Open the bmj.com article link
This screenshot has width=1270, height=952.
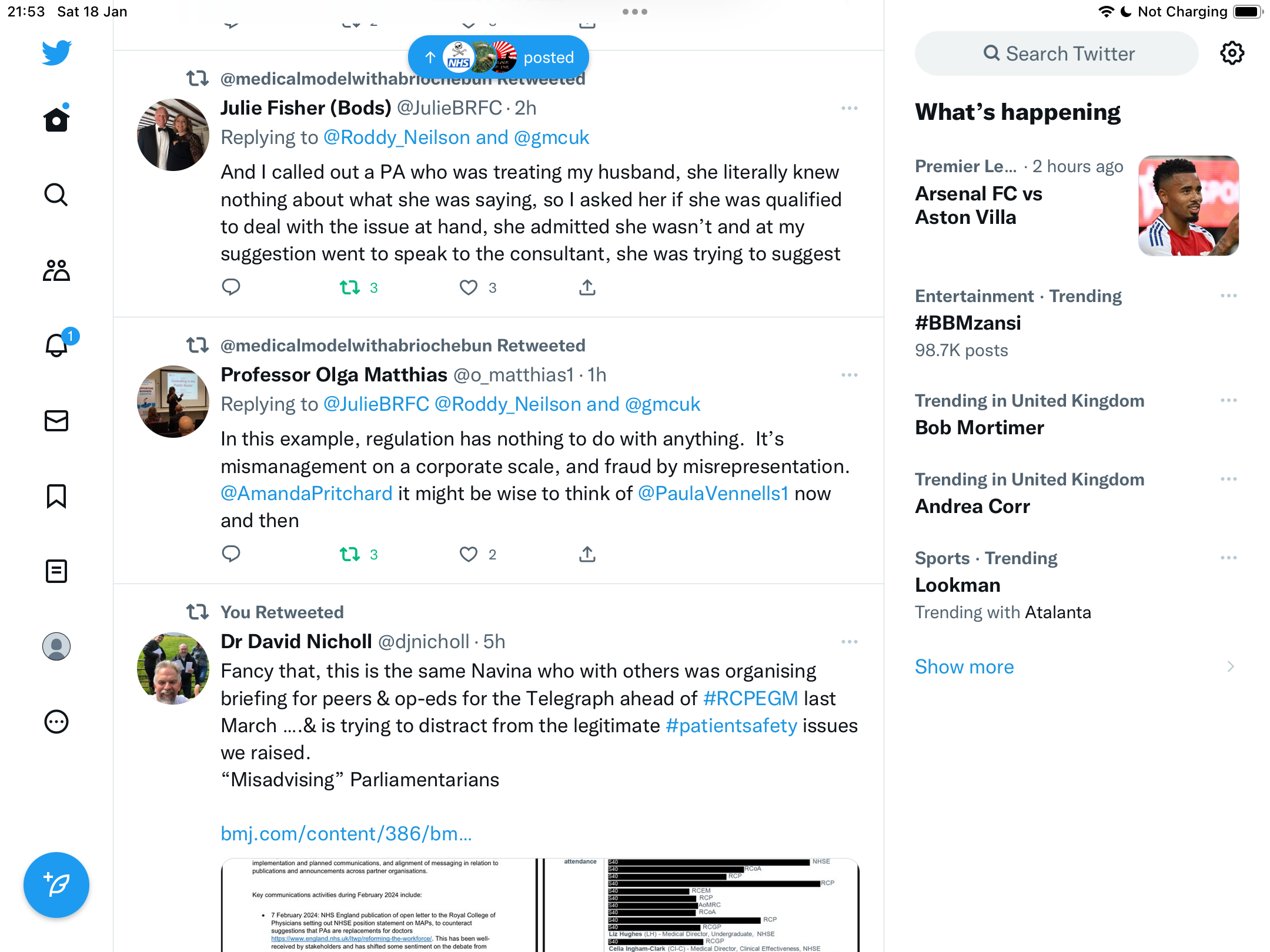[x=346, y=833]
